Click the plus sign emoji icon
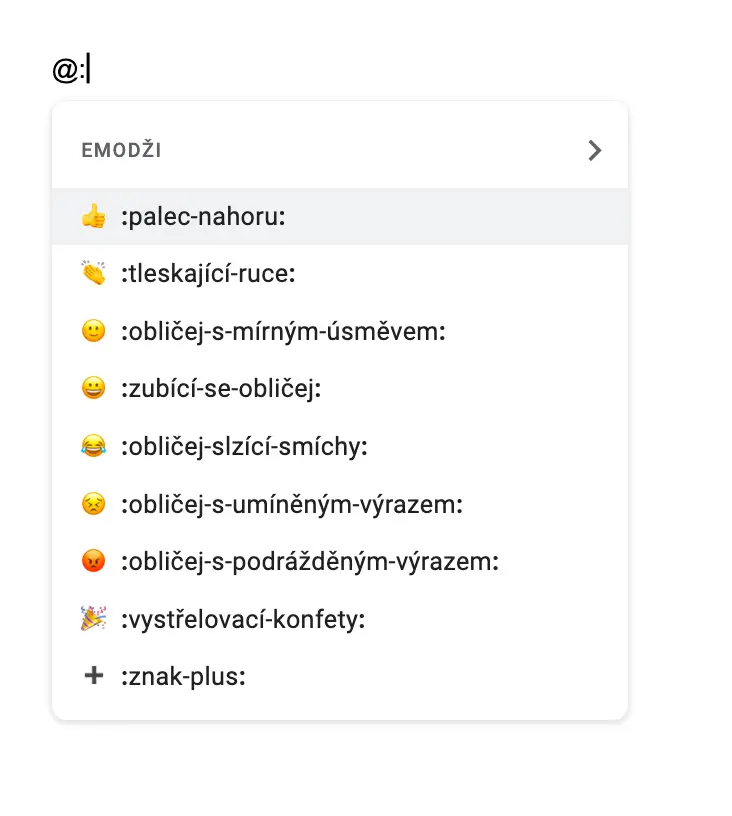This screenshot has height=816, width=732. pos(93,677)
